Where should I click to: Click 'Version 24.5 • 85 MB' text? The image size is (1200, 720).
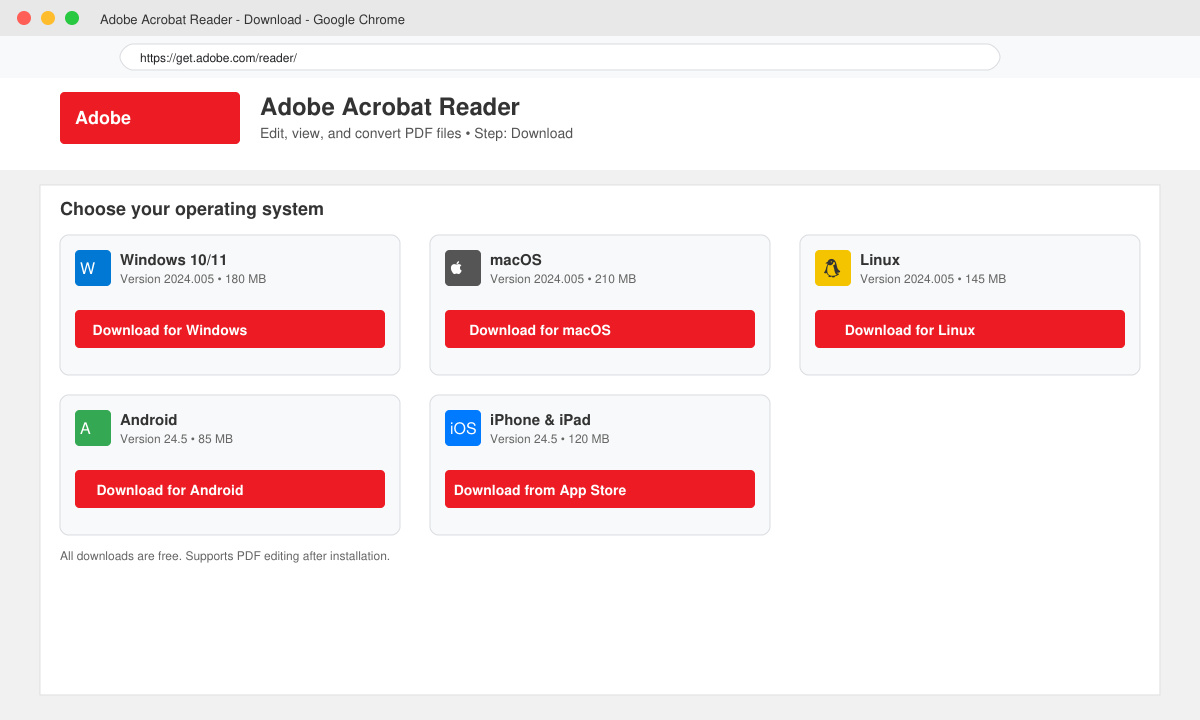[x=176, y=439]
